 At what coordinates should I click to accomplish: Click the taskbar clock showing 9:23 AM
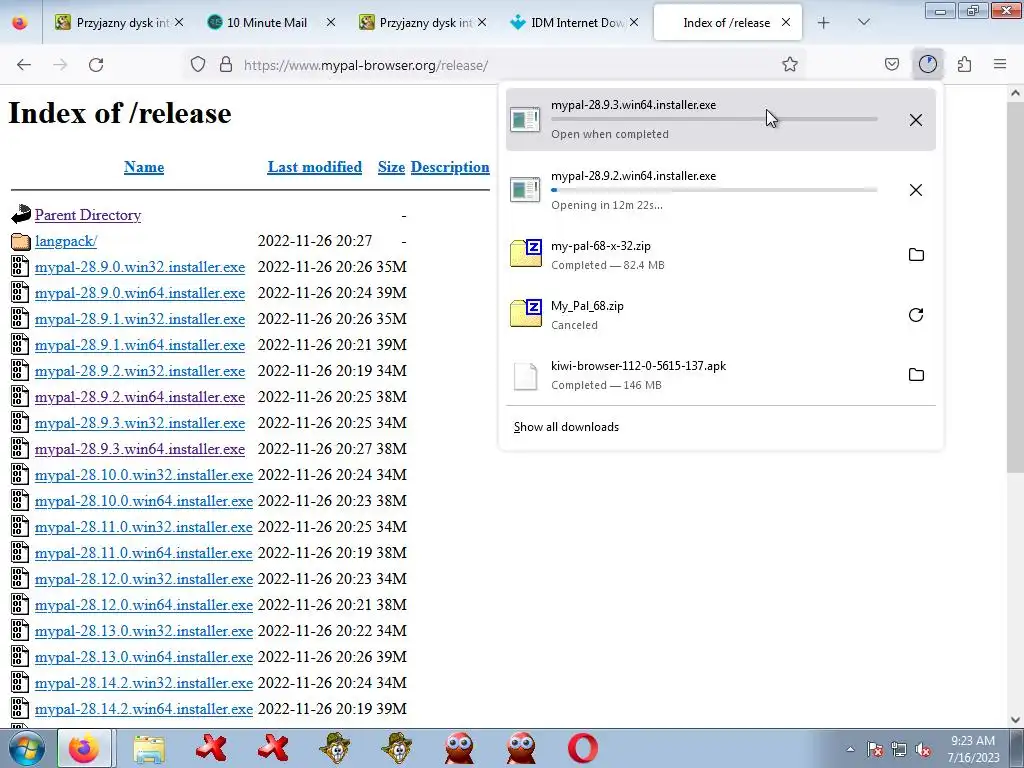click(973, 749)
